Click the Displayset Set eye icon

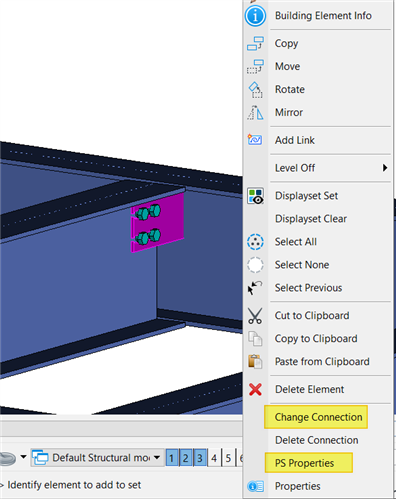coord(256,196)
